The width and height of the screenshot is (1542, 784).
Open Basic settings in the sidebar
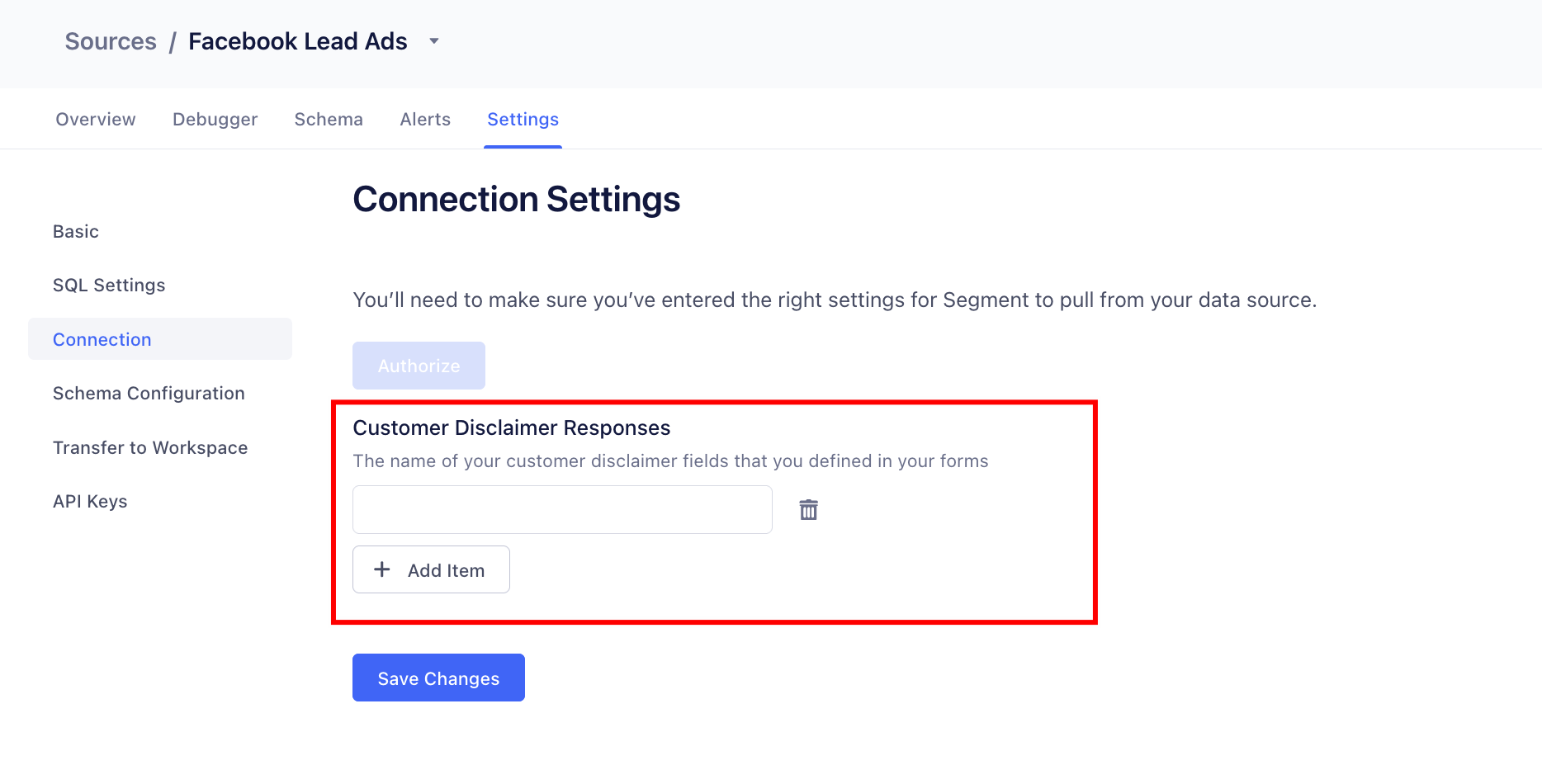(x=75, y=231)
